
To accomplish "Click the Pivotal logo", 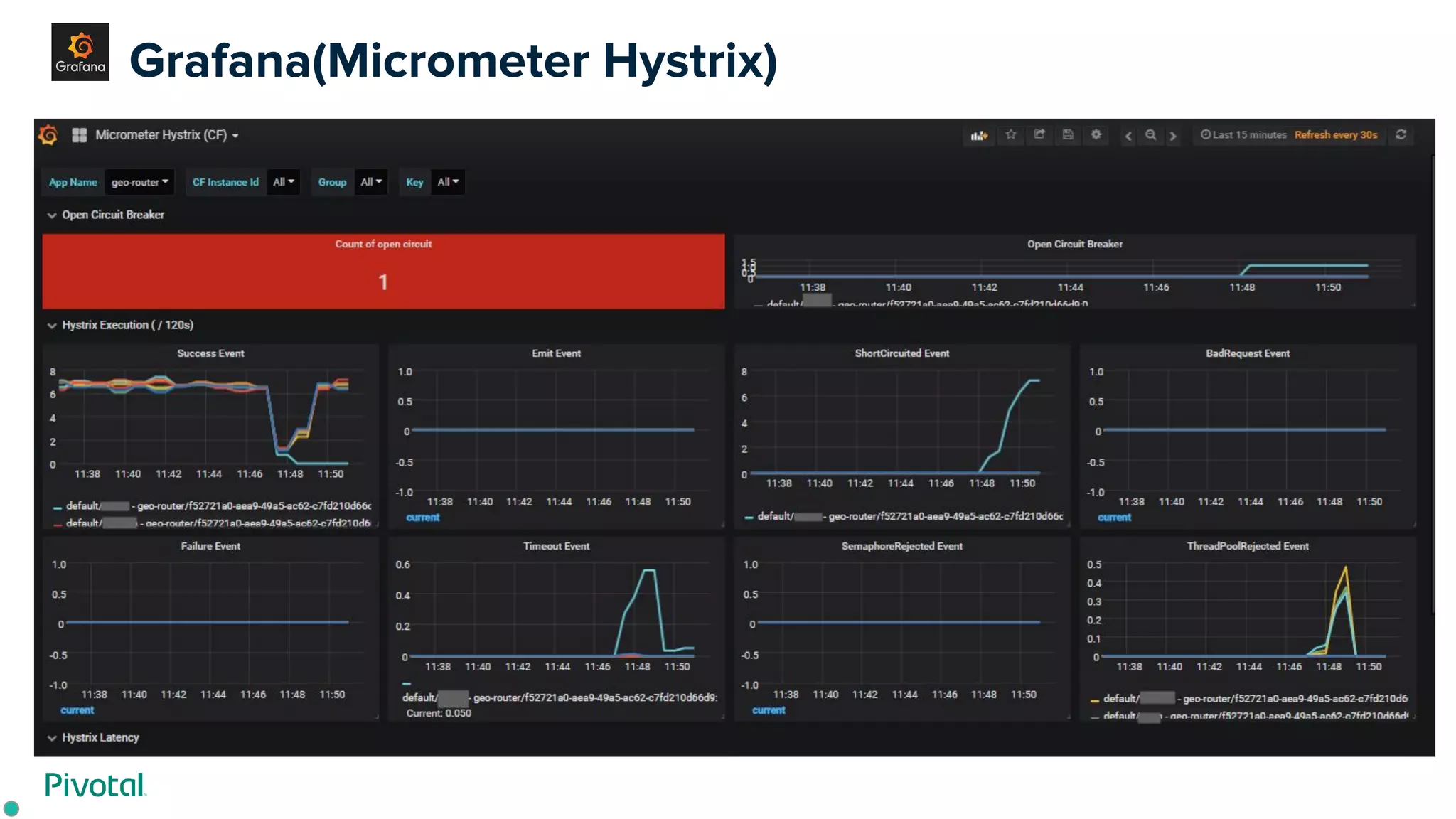I will point(95,785).
